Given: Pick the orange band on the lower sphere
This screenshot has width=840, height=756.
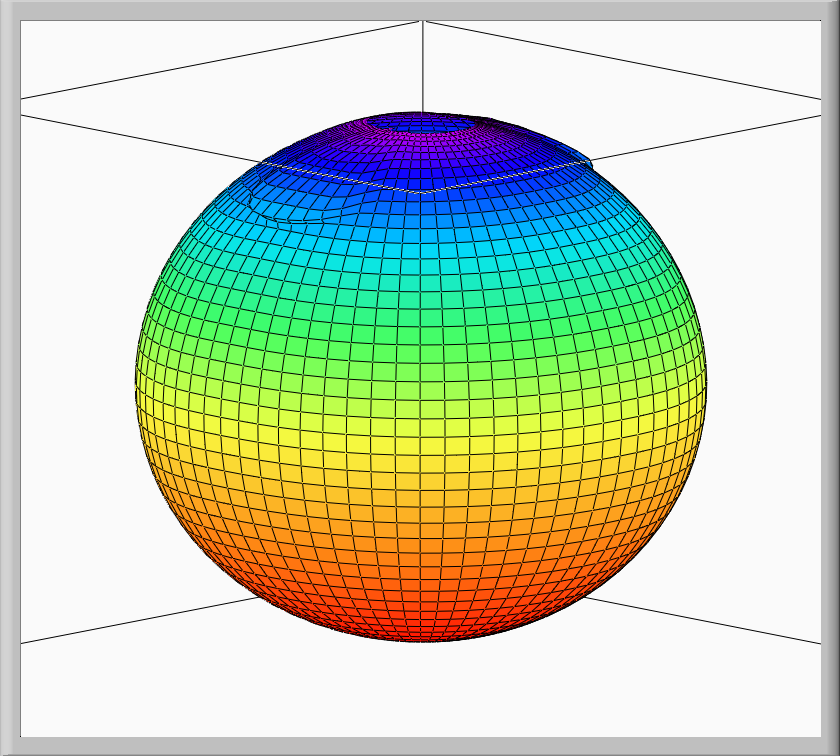Looking at the screenshot, I should click(420, 540).
